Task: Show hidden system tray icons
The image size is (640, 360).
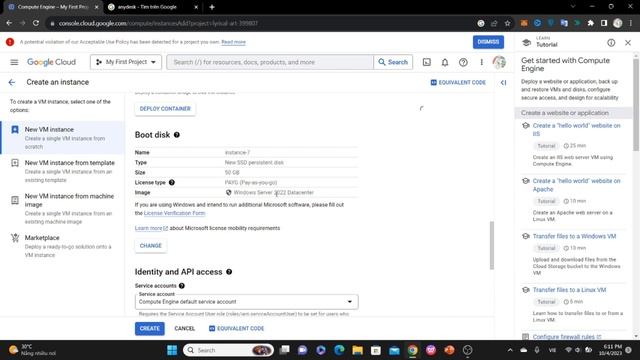Action: coord(510,350)
